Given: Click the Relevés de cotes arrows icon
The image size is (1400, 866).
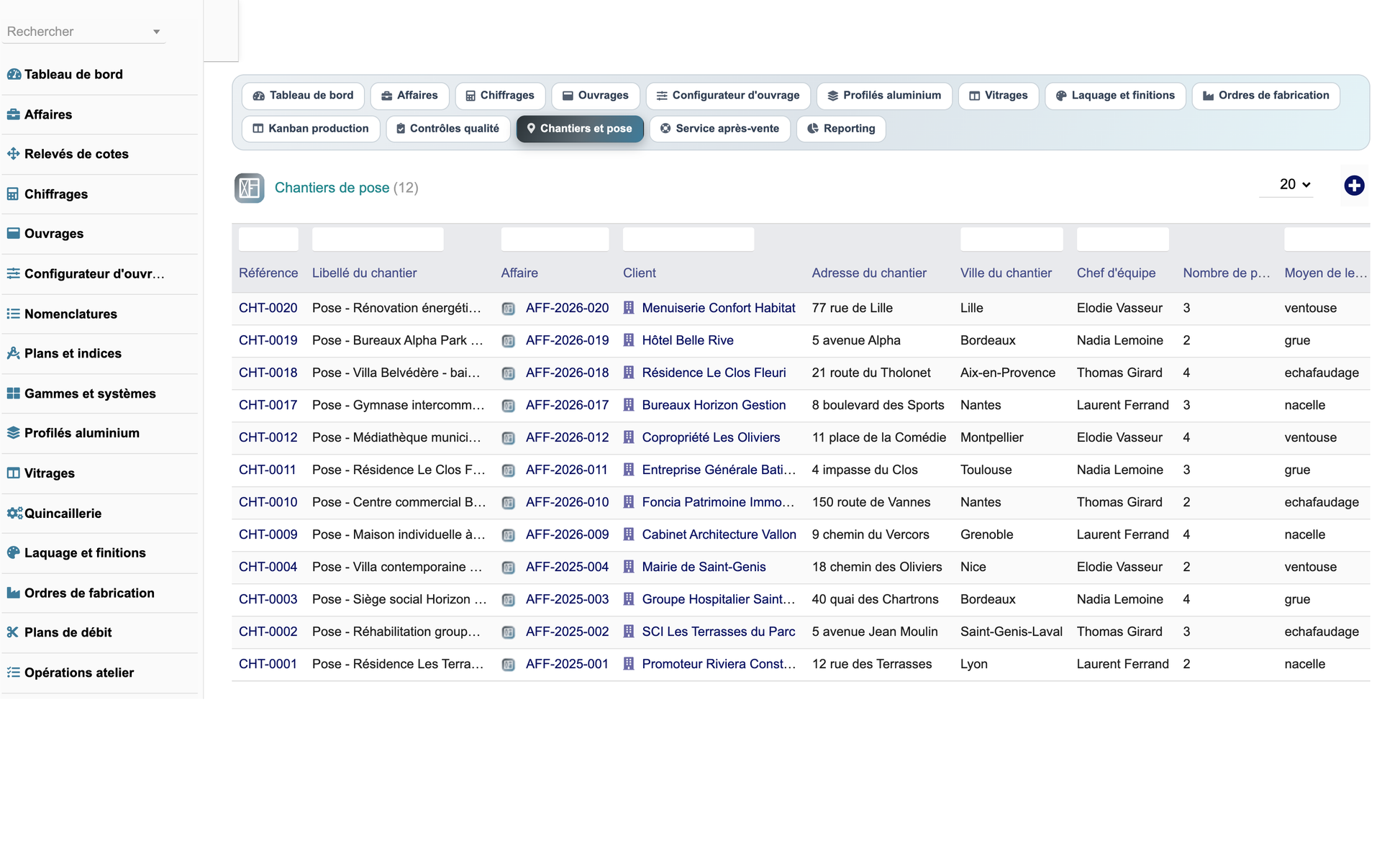Looking at the screenshot, I should pyautogui.click(x=13, y=153).
